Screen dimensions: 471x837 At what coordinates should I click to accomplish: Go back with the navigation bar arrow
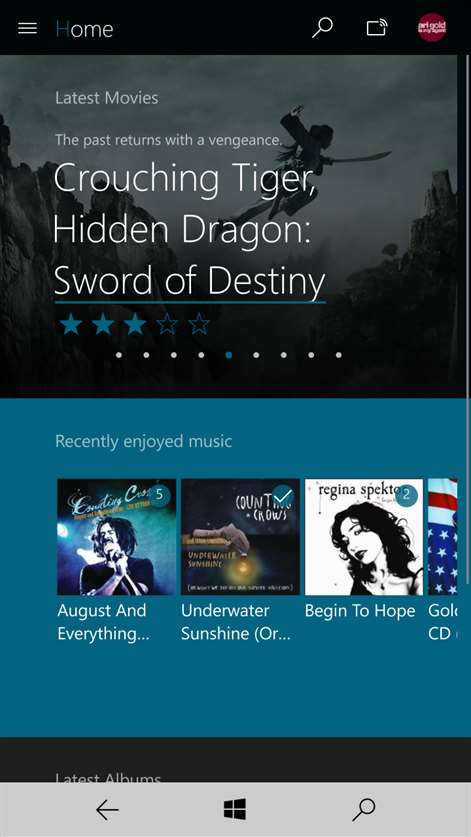(107, 810)
